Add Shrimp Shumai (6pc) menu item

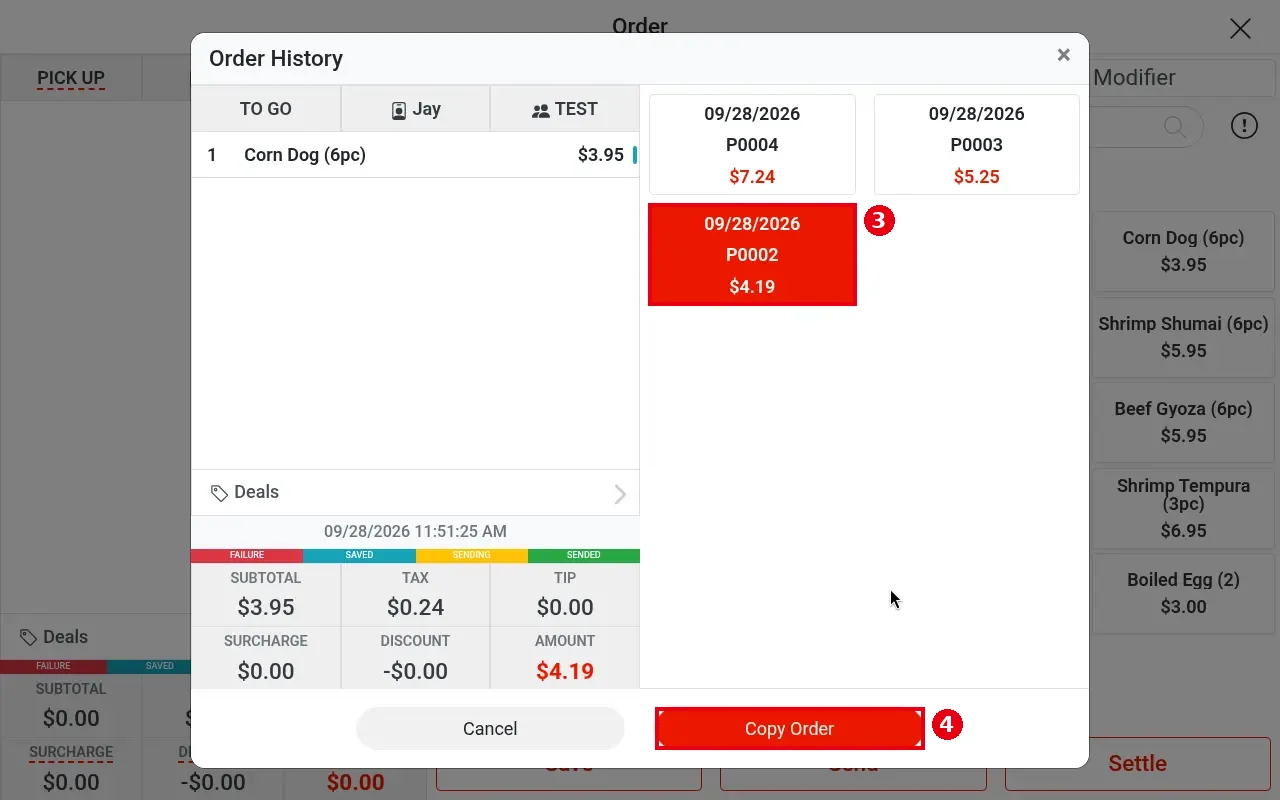click(x=1184, y=337)
